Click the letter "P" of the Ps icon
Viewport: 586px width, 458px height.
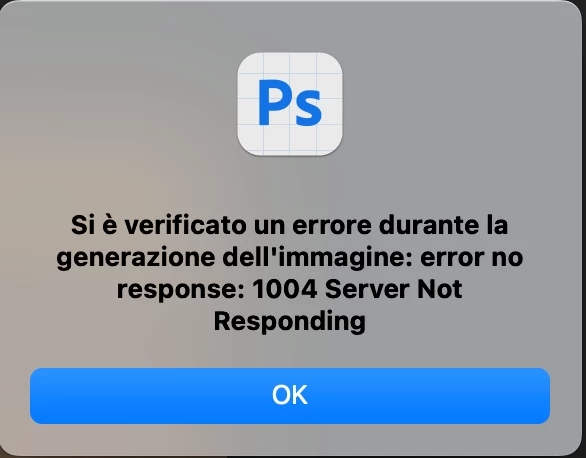tap(272, 102)
